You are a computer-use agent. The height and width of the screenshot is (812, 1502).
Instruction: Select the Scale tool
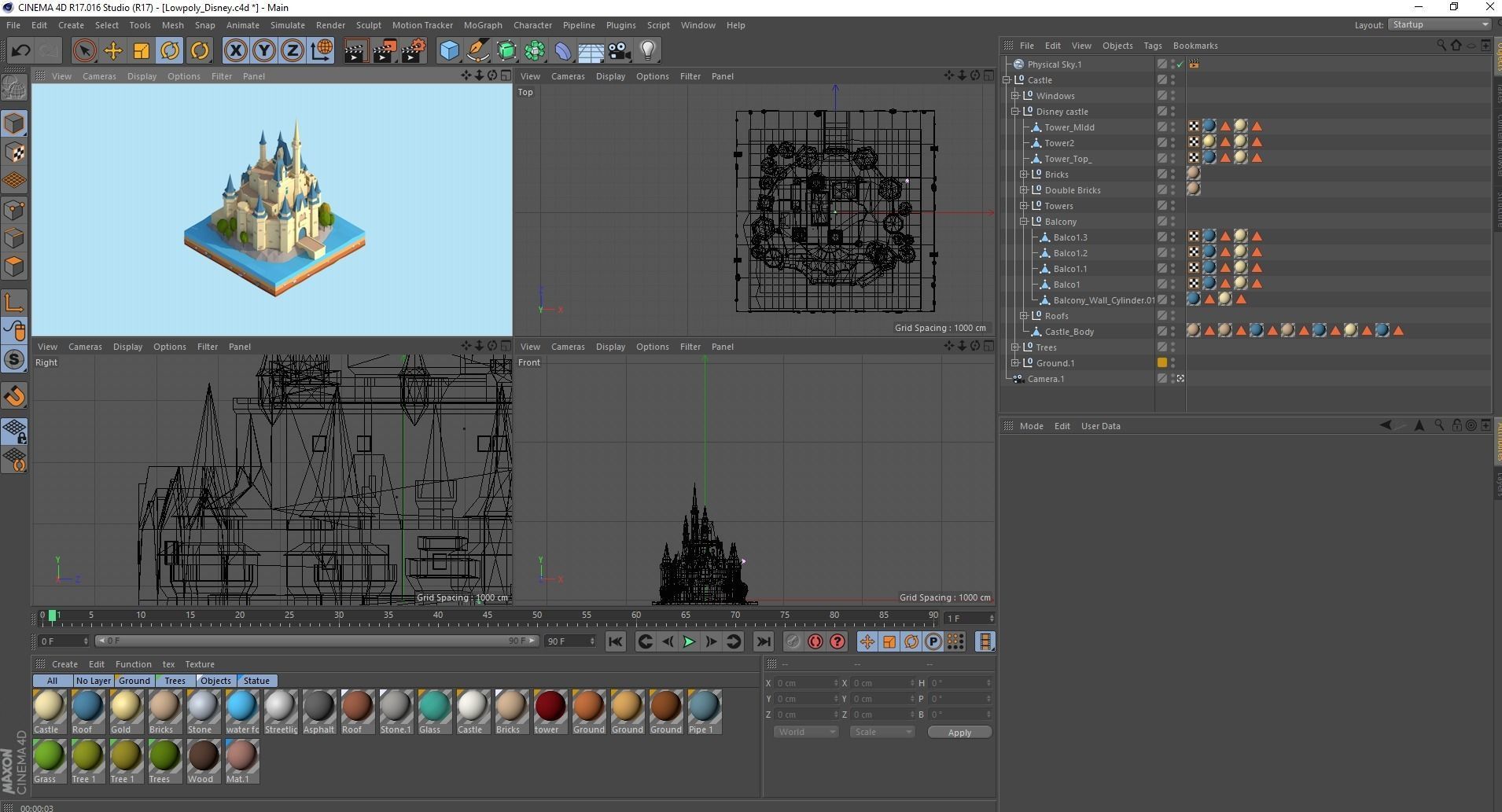142,51
